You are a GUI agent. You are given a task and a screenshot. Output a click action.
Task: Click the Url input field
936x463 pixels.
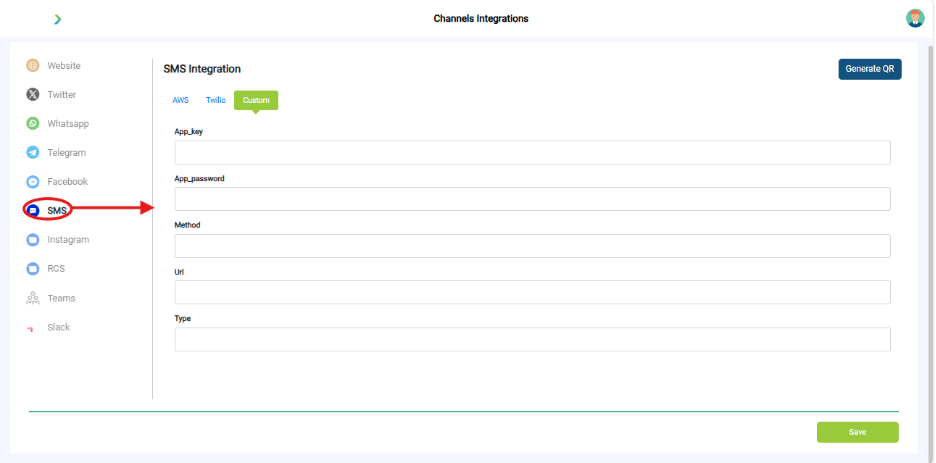pos(532,292)
